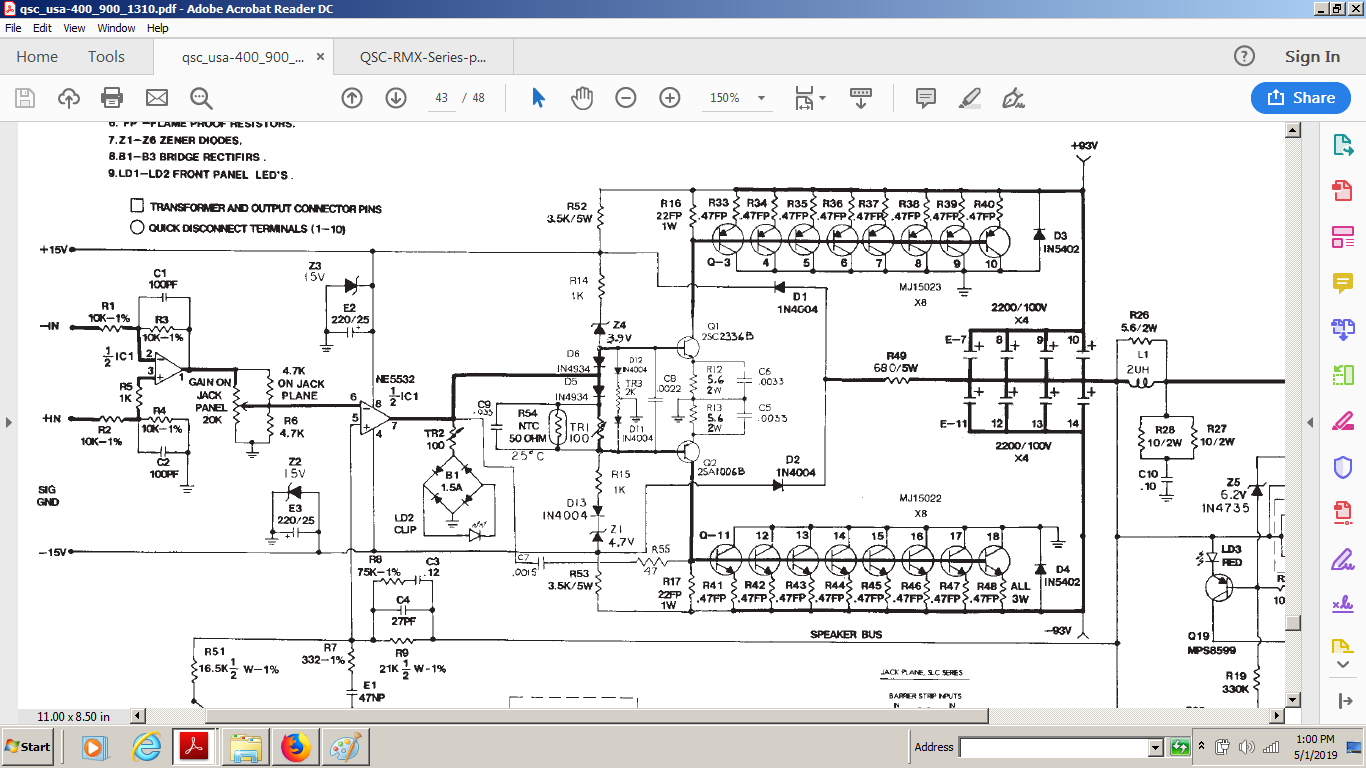This screenshot has height=768, width=1366.
Task: Open Fill & Sign tool in right pane
Action: pos(1342,559)
